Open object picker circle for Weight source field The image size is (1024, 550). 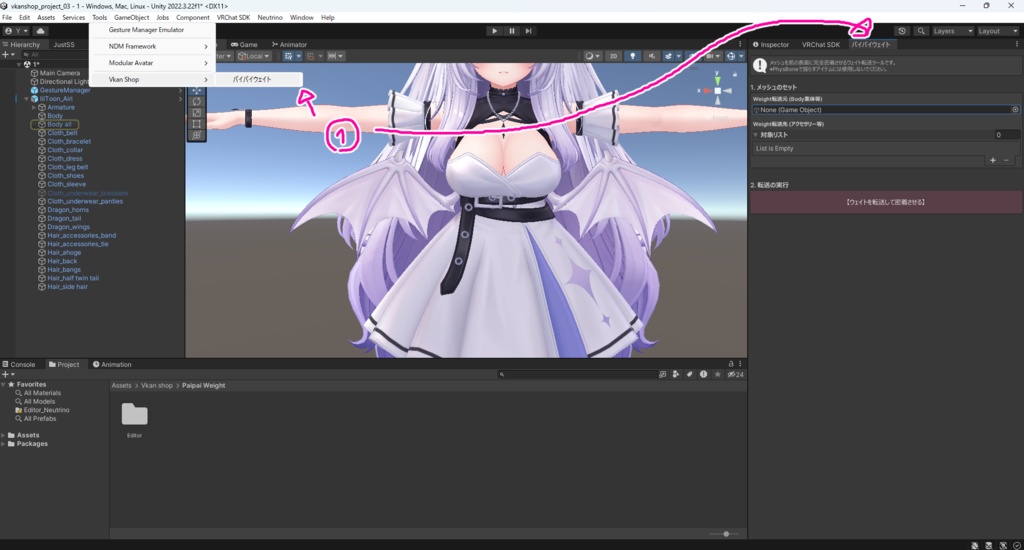(x=1016, y=110)
